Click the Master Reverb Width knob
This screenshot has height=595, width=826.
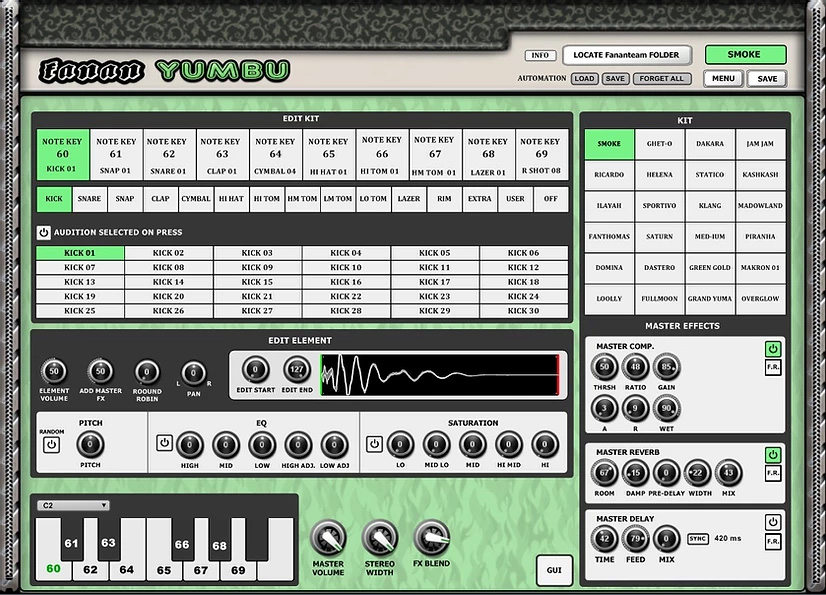697,473
